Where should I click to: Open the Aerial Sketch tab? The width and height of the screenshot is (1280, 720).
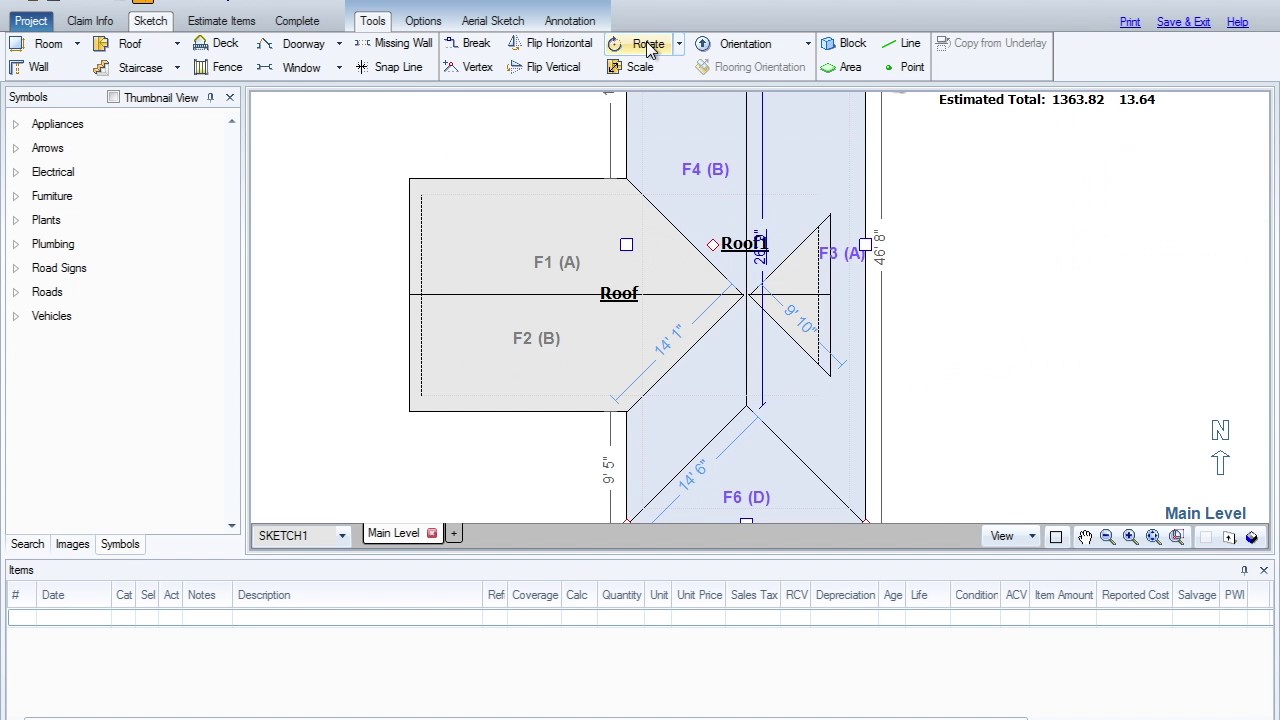492,21
